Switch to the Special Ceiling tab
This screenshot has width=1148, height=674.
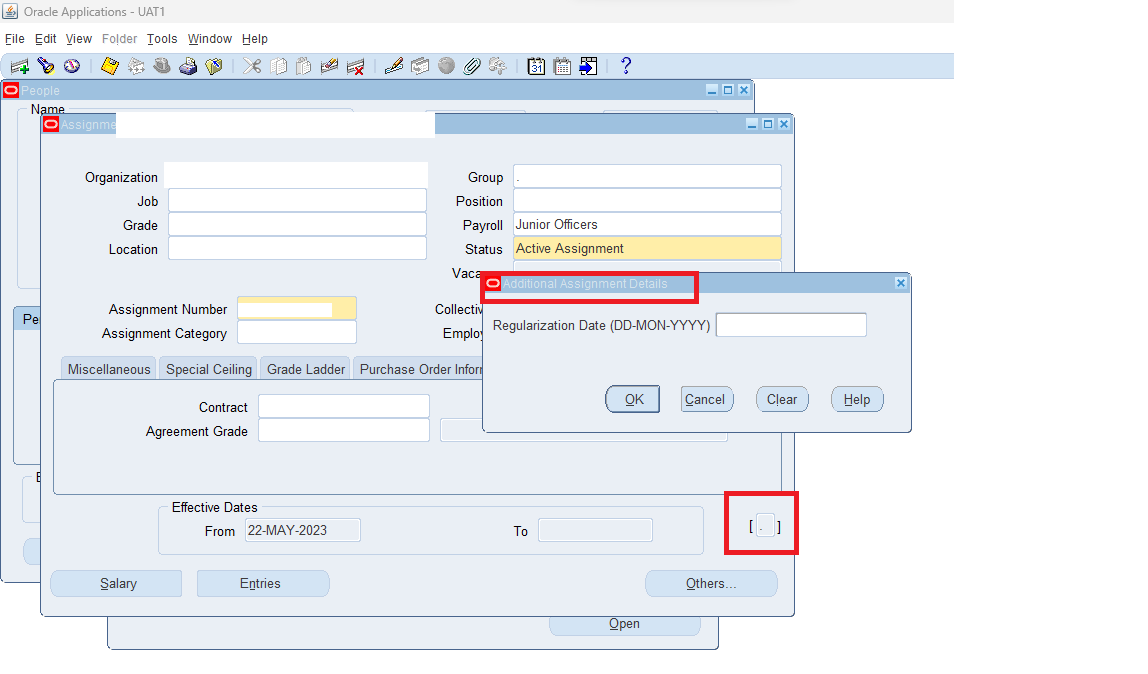point(207,368)
